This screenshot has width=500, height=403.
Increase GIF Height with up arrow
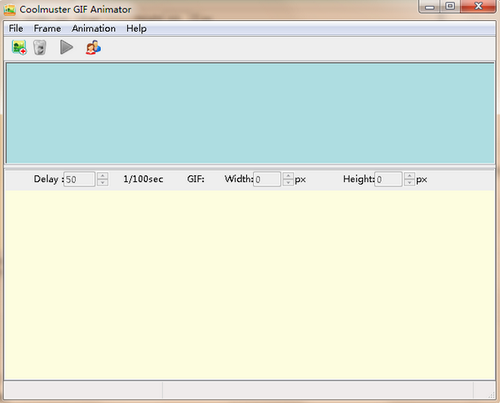409,176
